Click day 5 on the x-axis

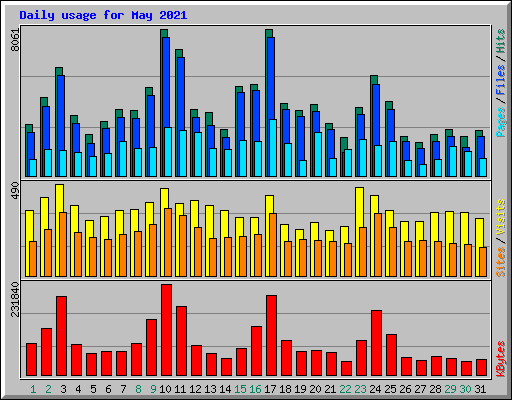point(93,389)
